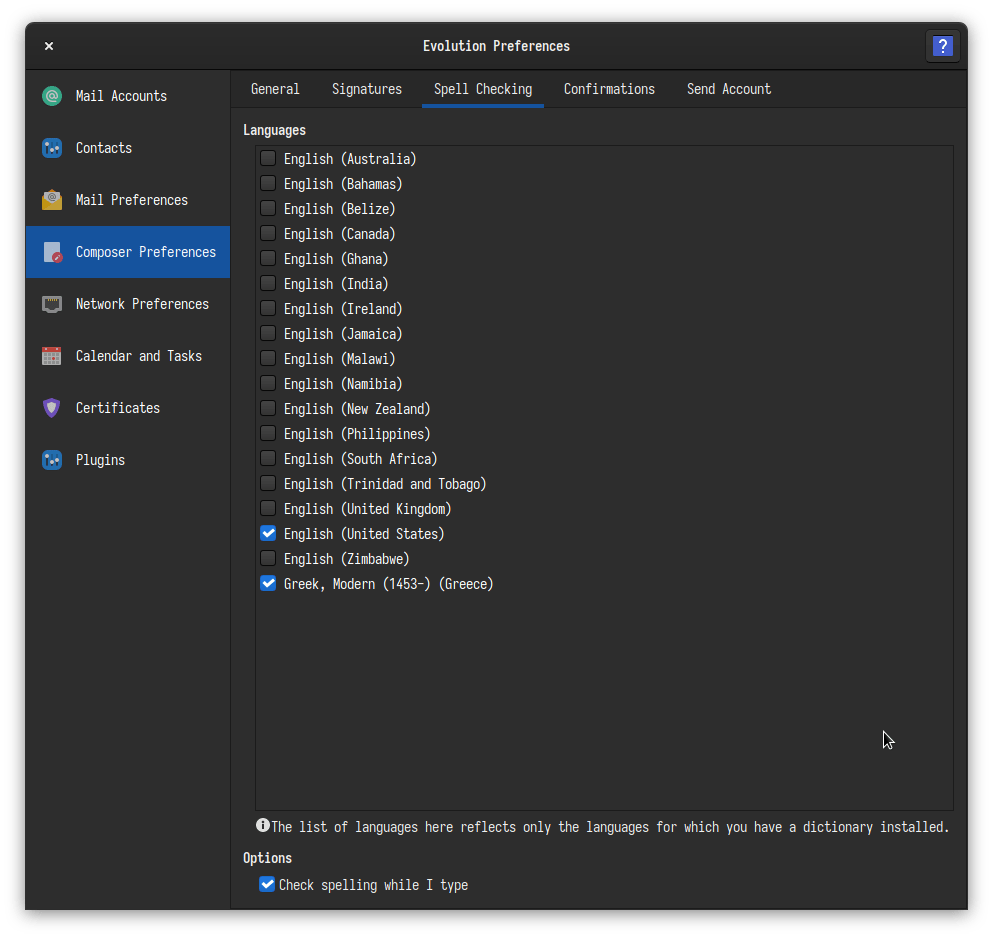The image size is (993, 938).
Task: Open the help question mark button
Action: click(942, 46)
